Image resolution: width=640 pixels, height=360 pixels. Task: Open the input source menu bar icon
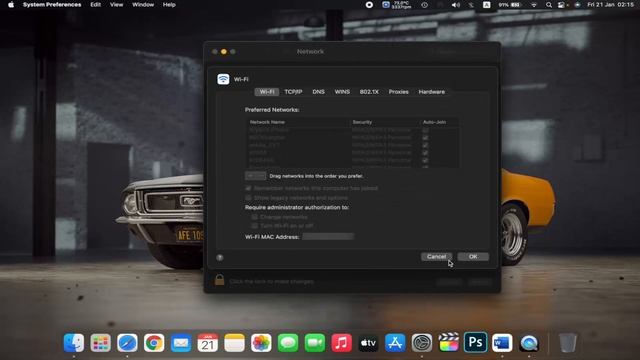[x=487, y=5]
